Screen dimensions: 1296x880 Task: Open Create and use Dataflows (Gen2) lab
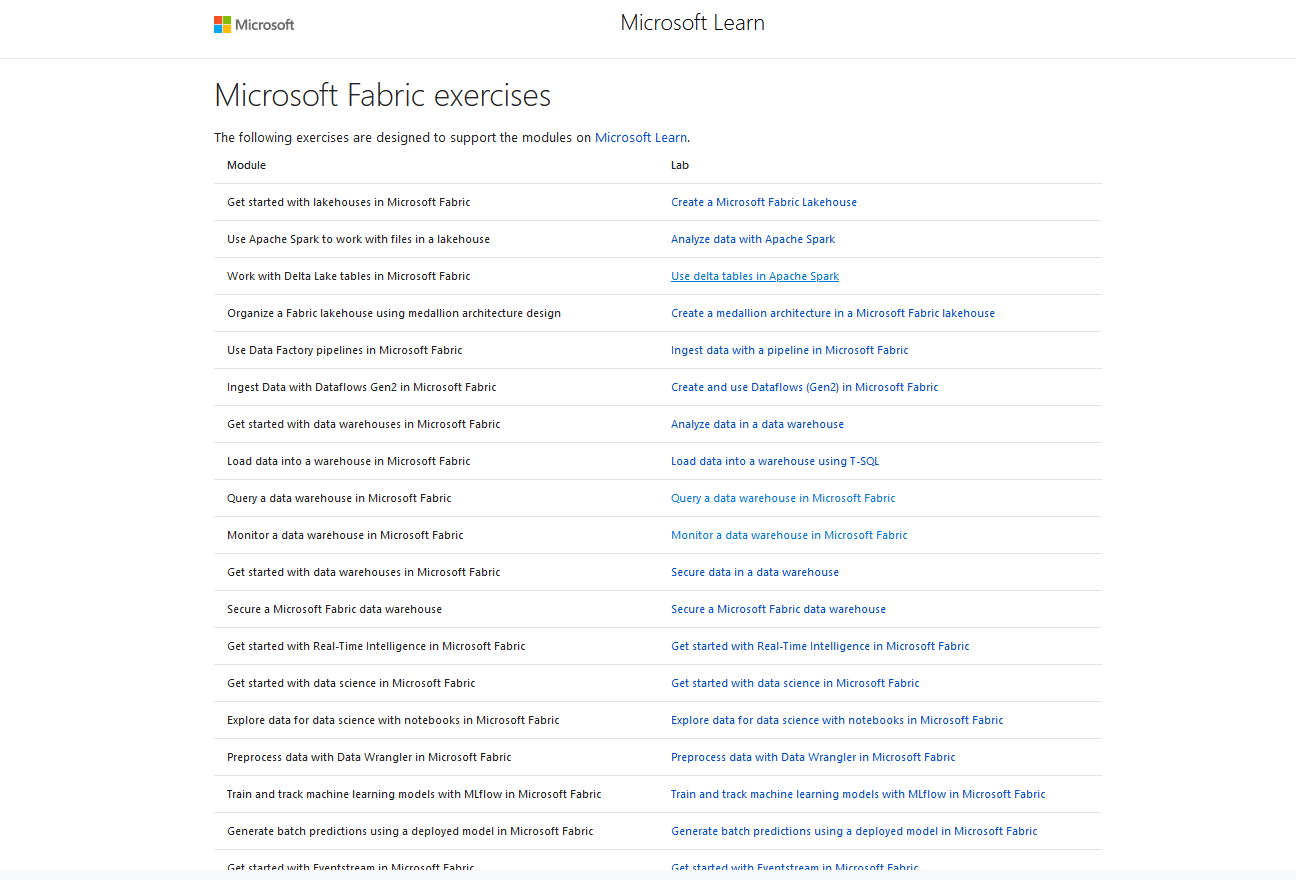(x=805, y=387)
